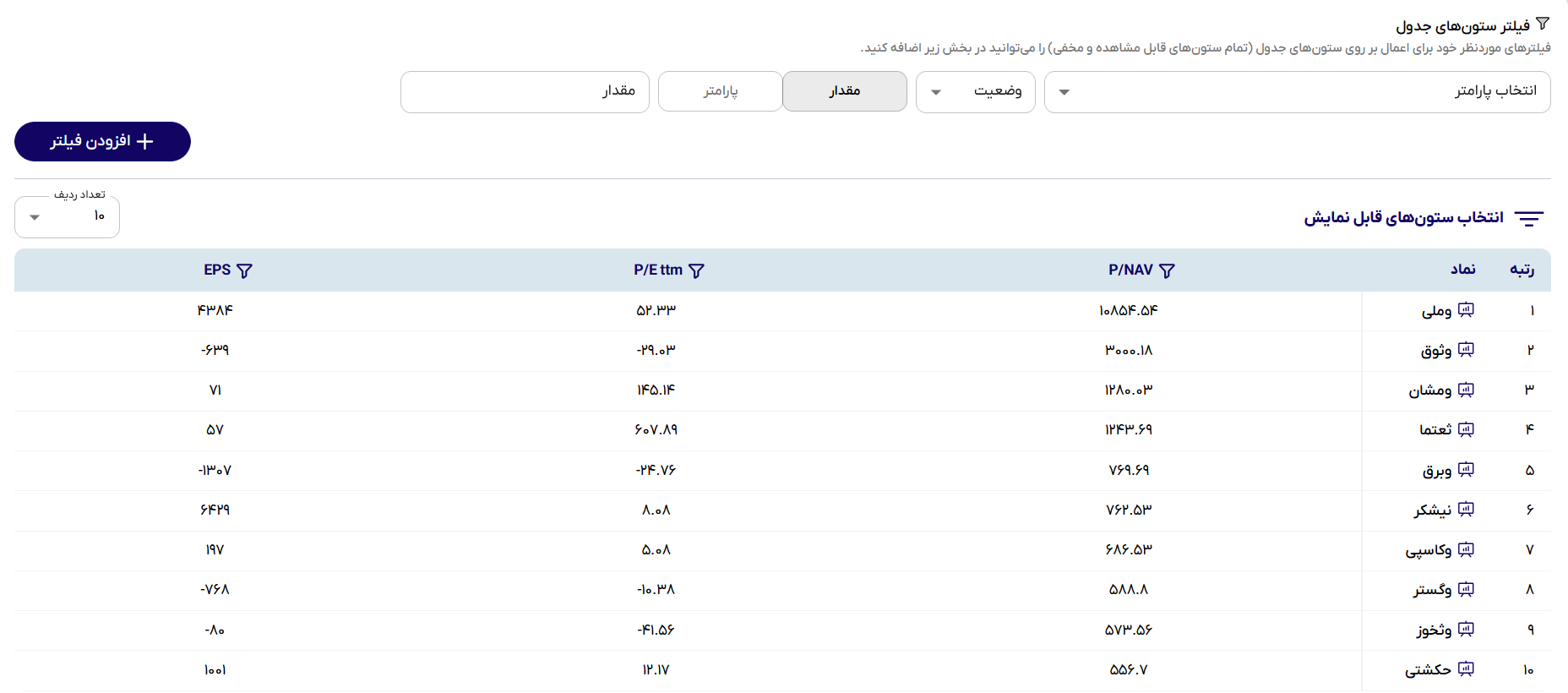This screenshot has width=1568, height=693.
Task: Click P/E value ۱۲.۱۷
Action: click(x=656, y=669)
